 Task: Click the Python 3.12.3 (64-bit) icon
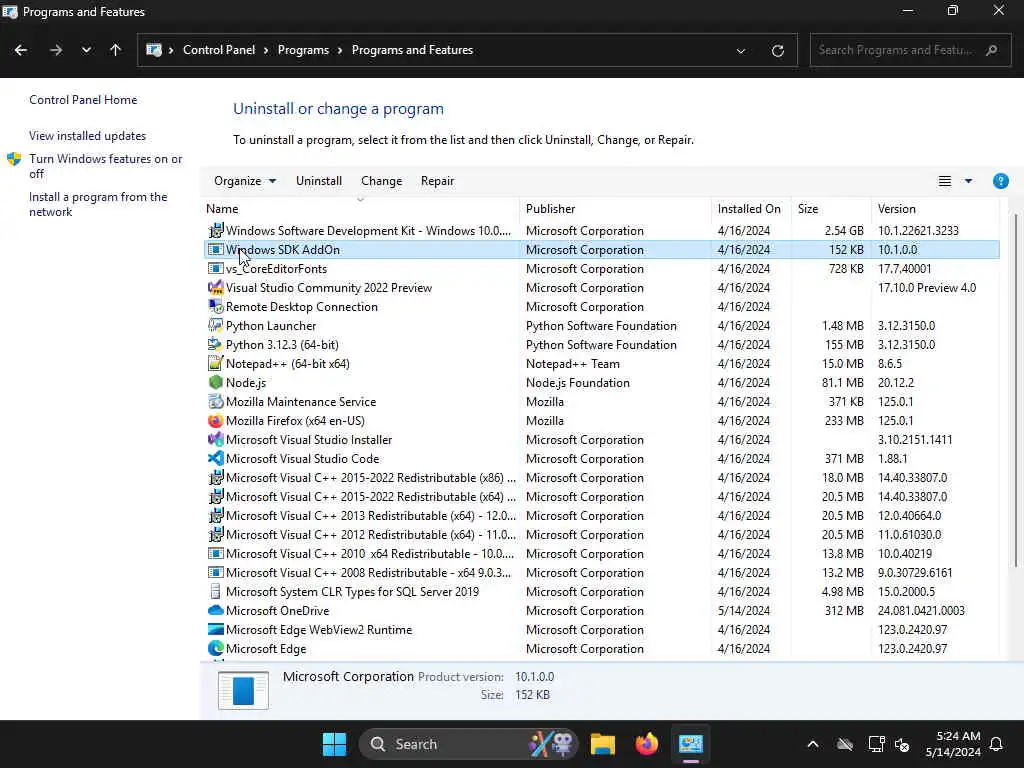[x=216, y=344]
